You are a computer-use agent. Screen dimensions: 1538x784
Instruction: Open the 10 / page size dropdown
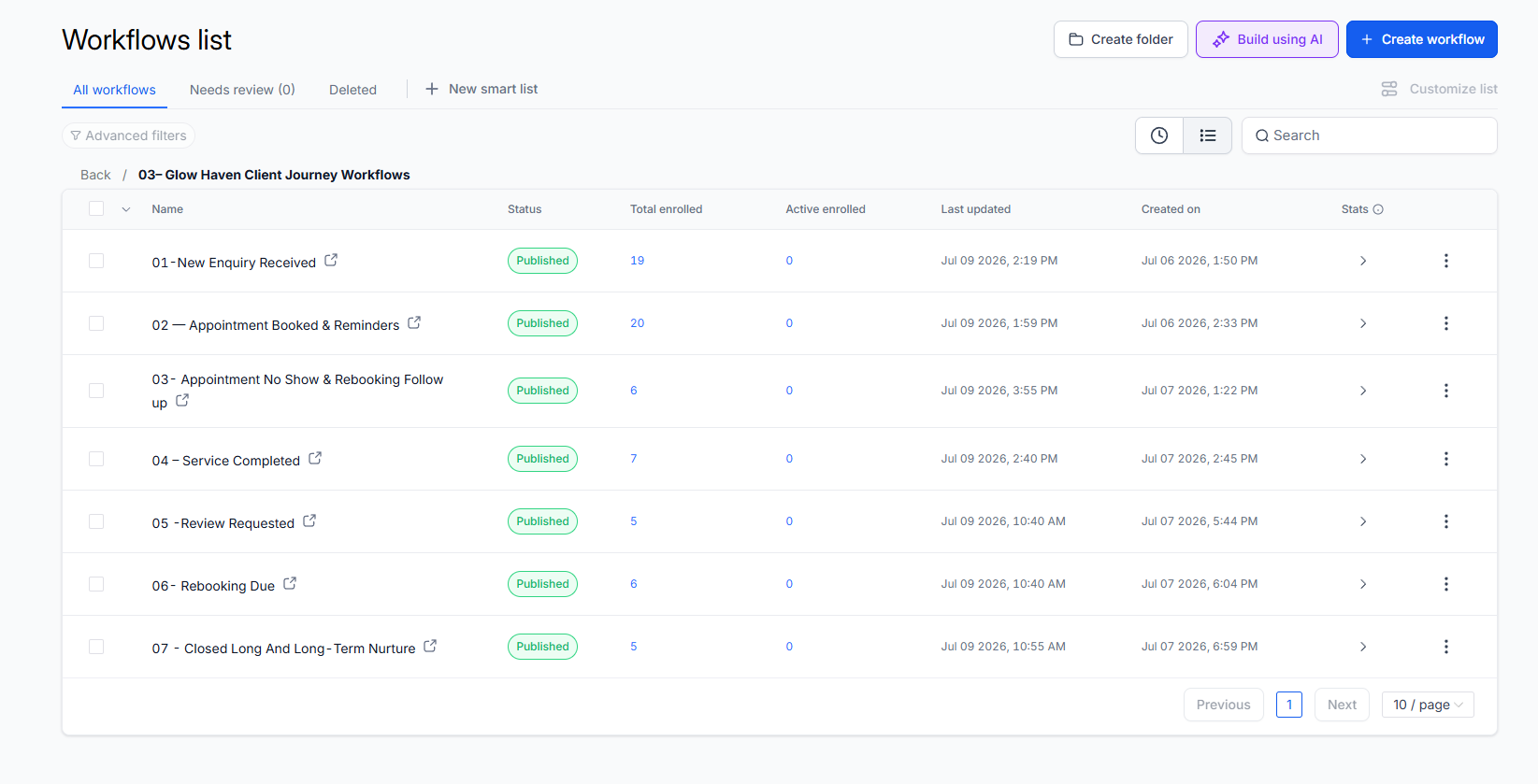(1428, 705)
